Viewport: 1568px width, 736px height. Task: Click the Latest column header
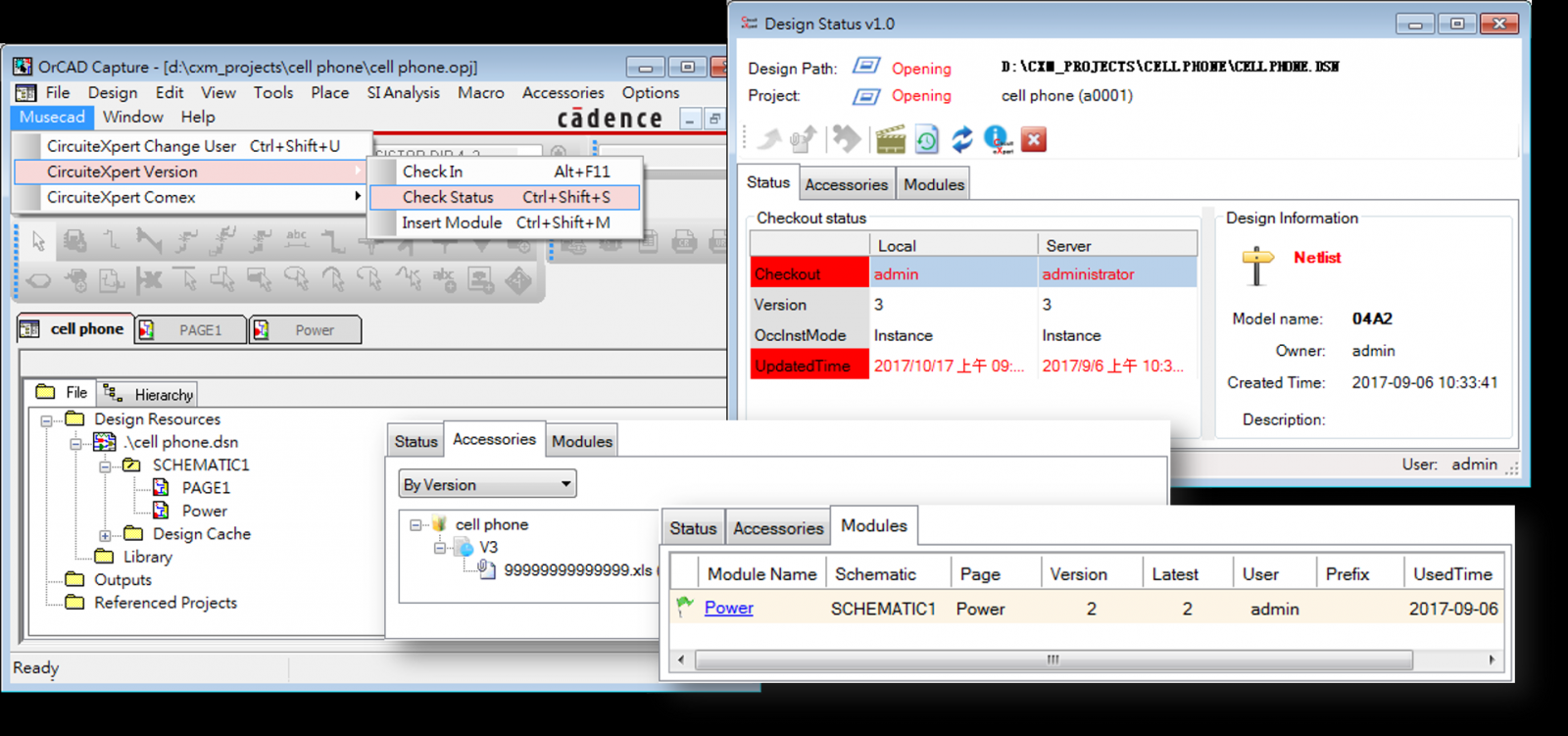[x=1187, y=573]
